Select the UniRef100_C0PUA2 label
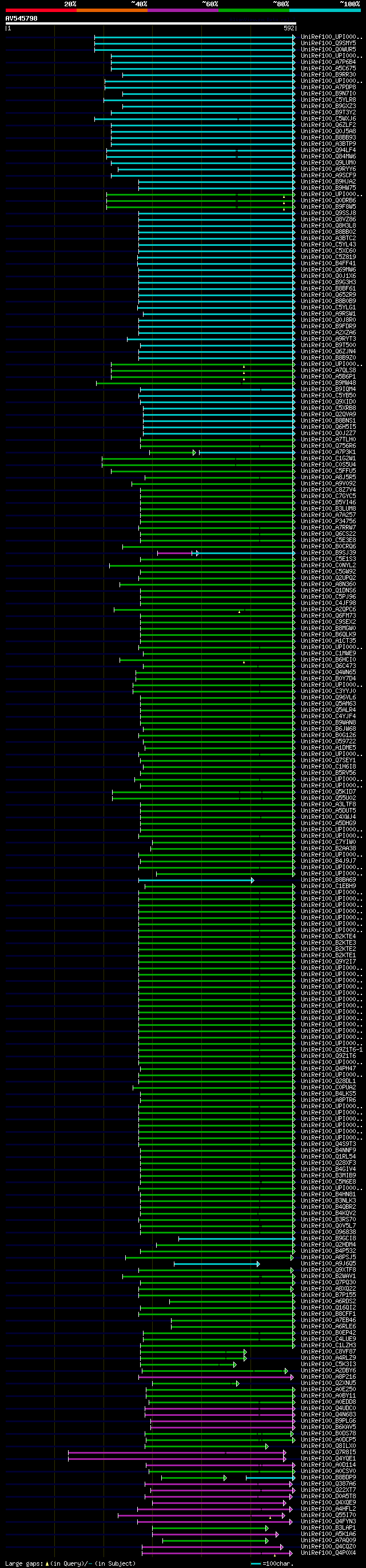 tap(328, 1088)
